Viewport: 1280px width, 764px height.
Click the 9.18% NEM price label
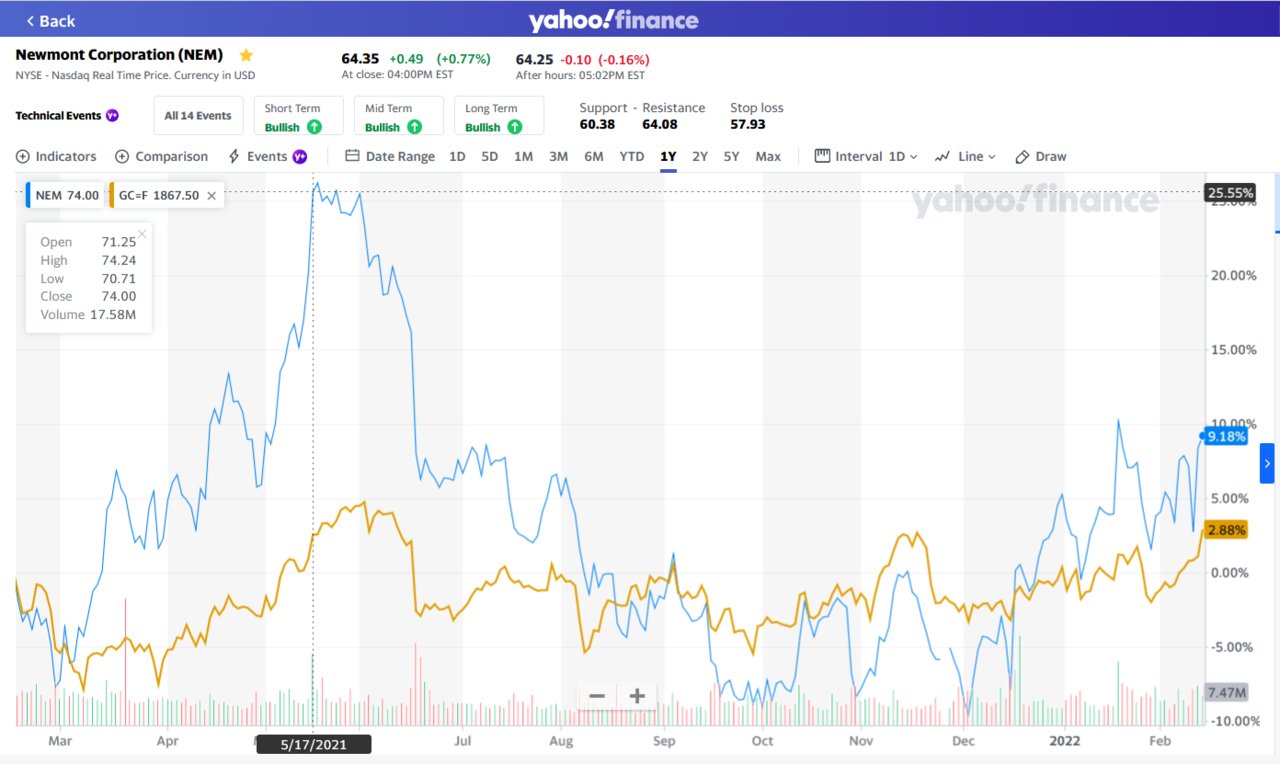click(1226, 436)
